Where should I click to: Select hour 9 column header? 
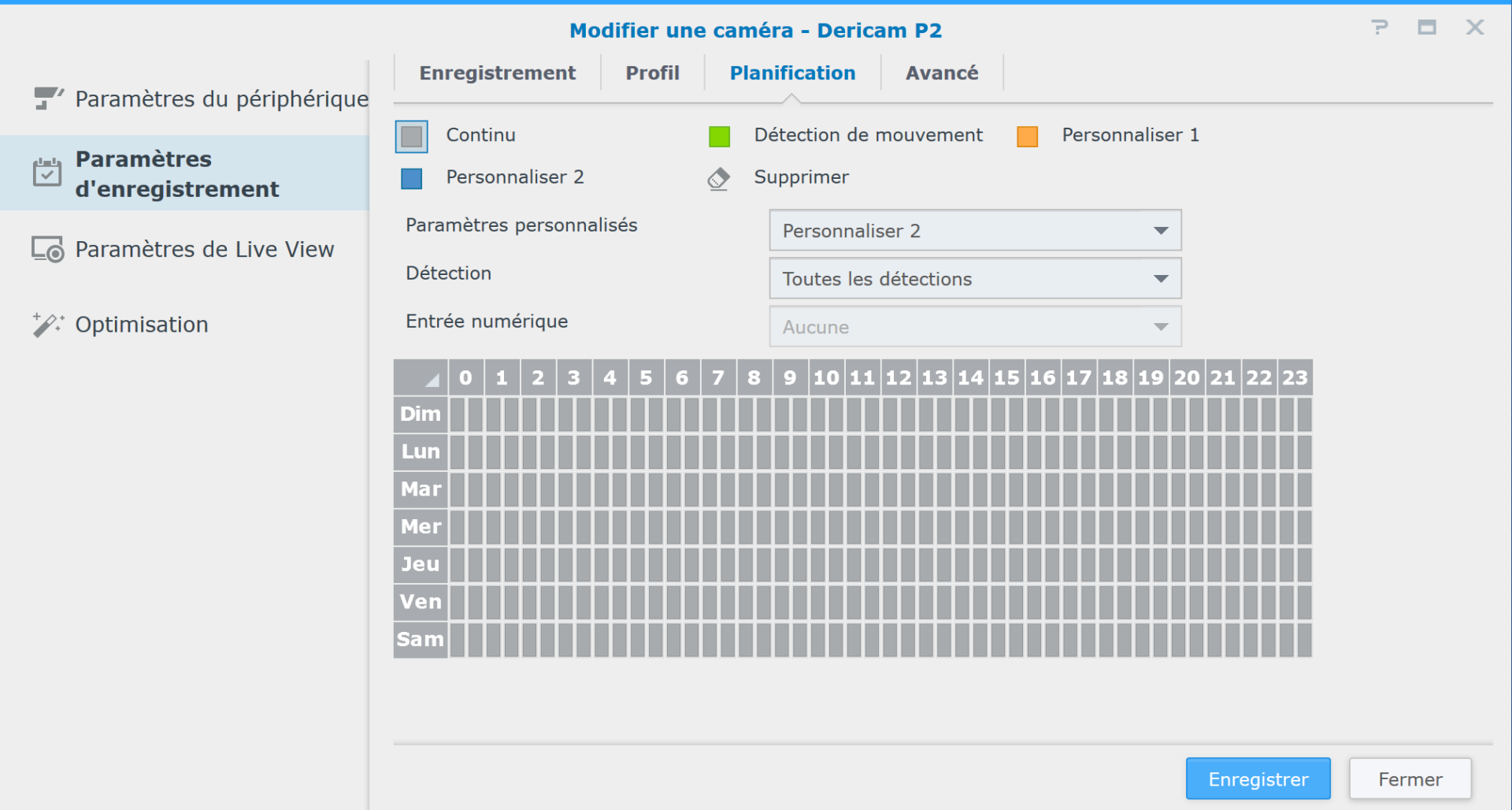coord(791,377)
